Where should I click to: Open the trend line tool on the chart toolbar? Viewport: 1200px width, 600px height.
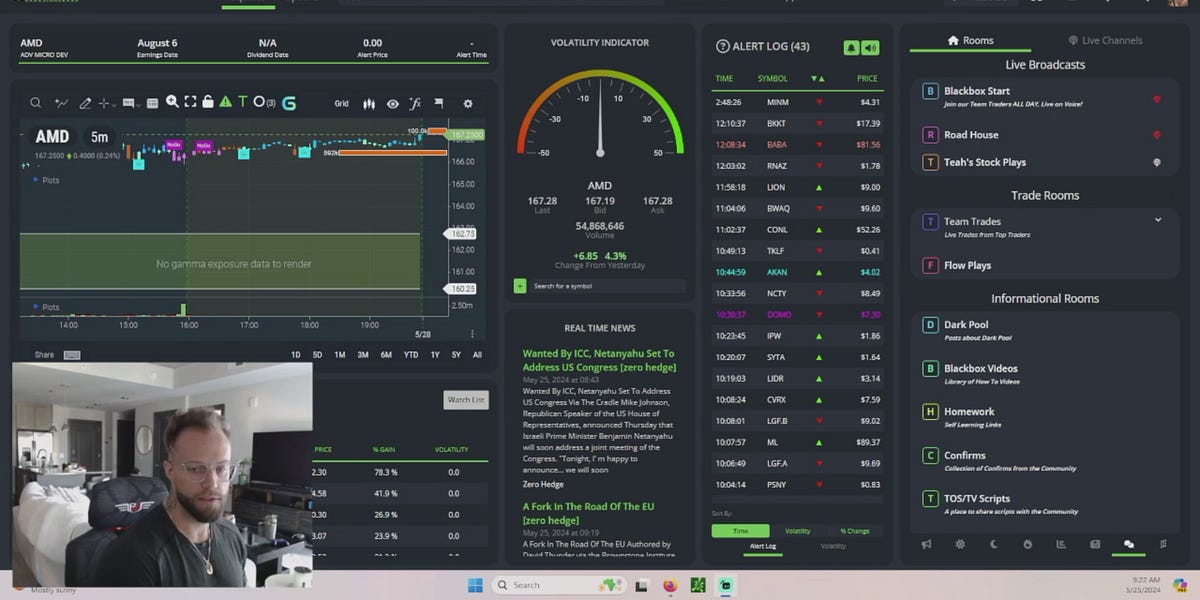pos(61,103)
